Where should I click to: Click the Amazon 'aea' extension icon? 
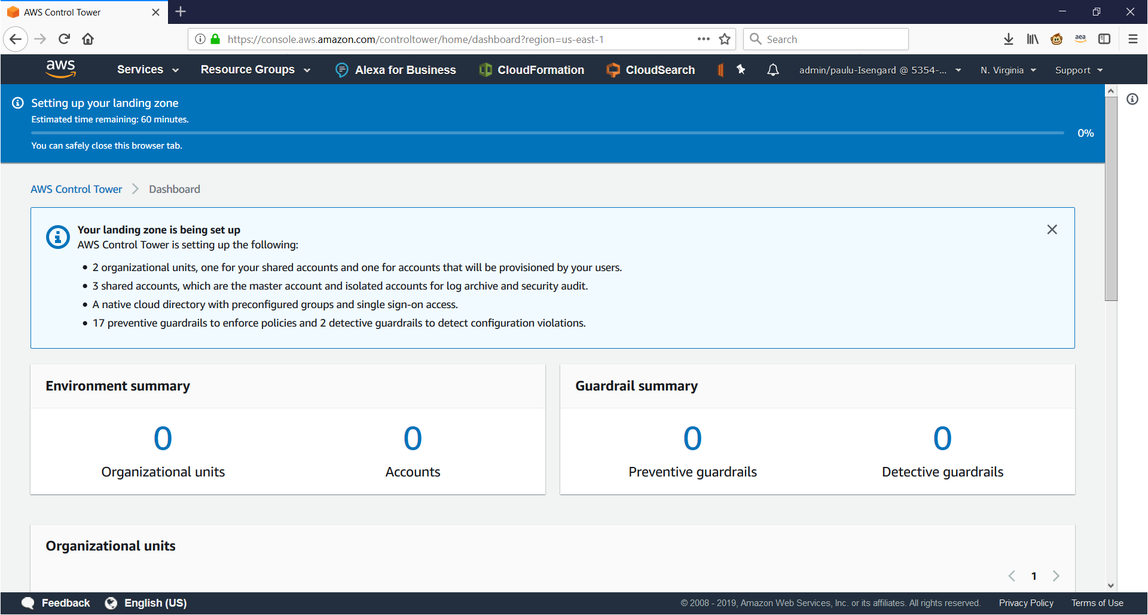click(x=1080, y=39)
